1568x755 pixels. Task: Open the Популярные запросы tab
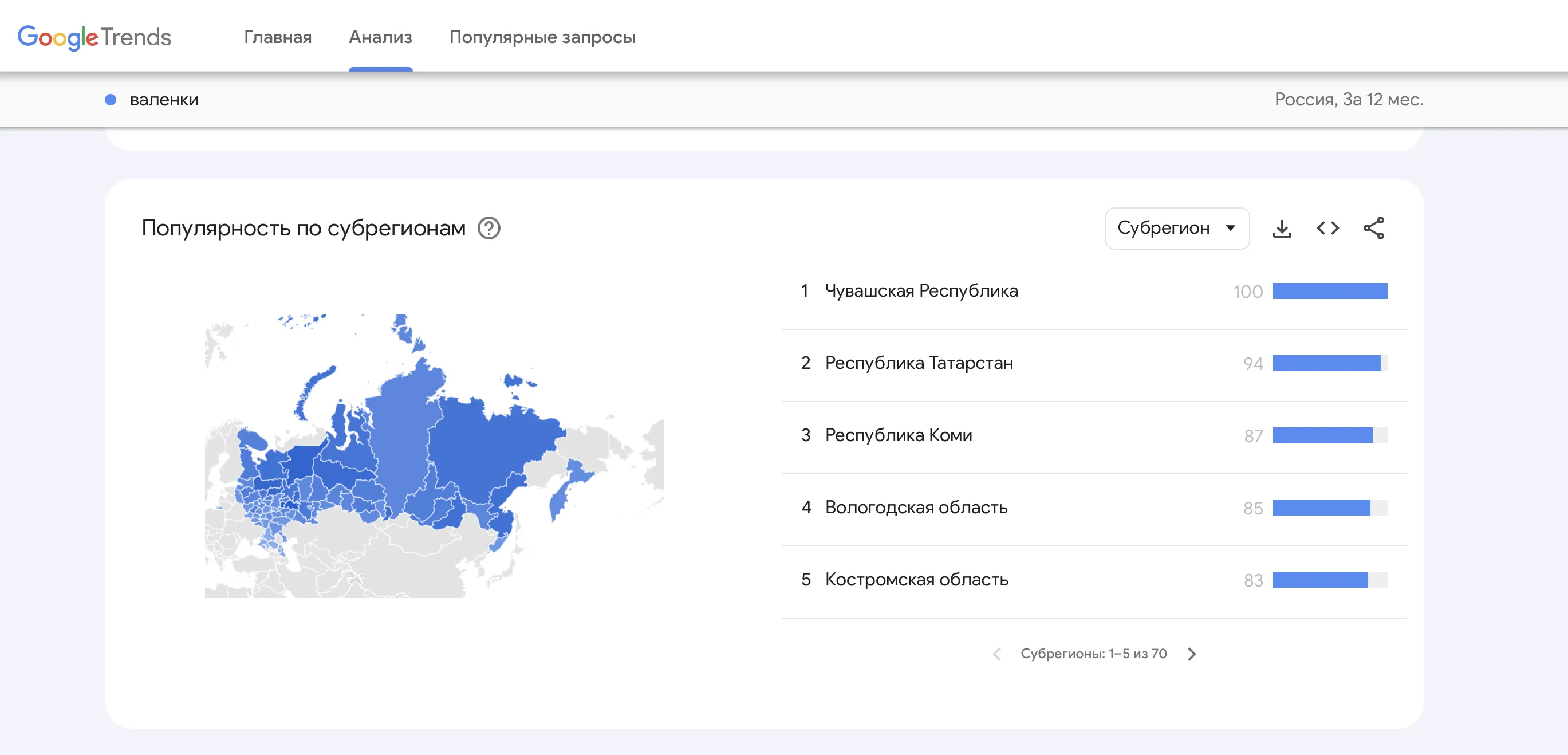pyautogui.click(x=542, y=37)
